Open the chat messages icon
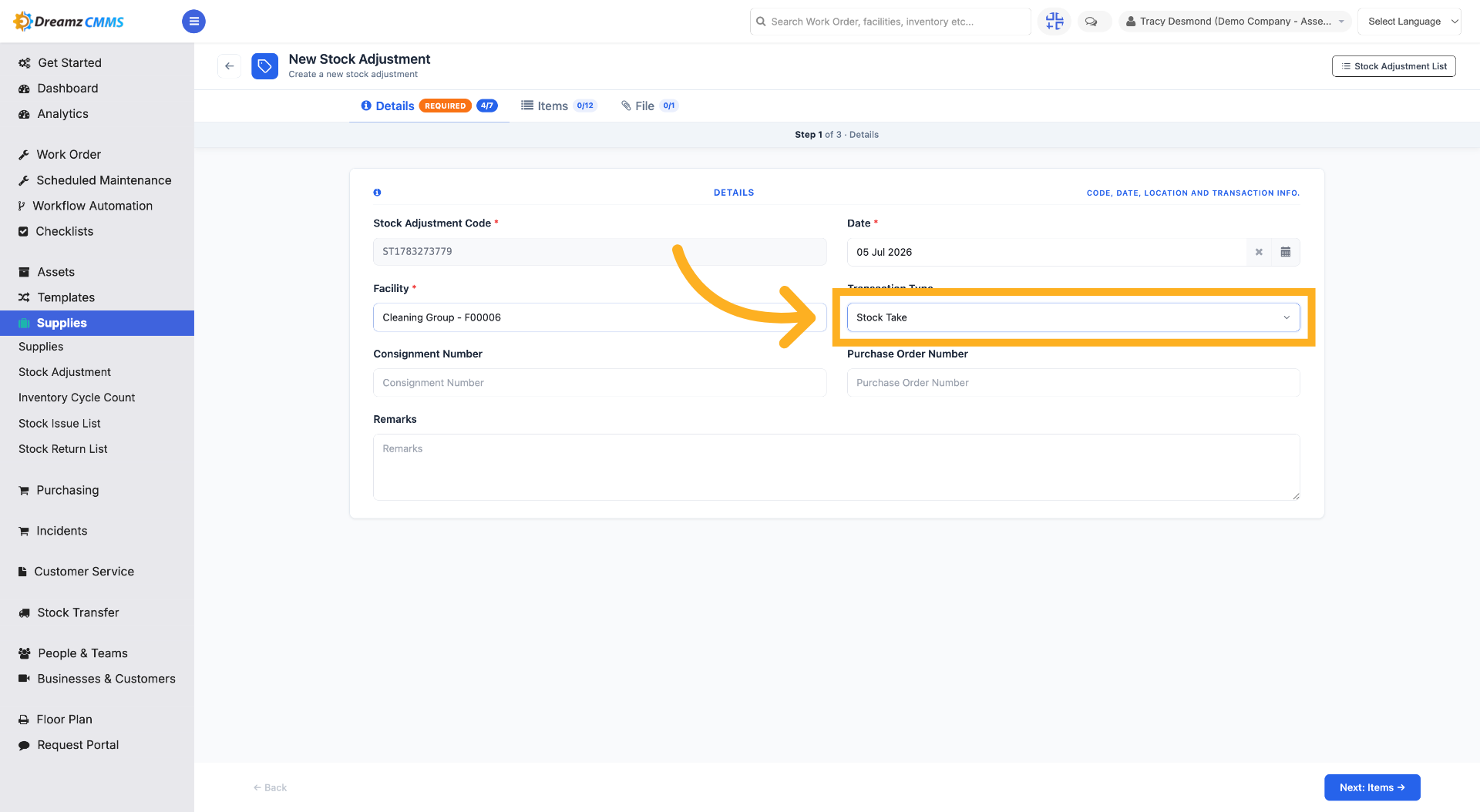The image size is (1480, 812). point(1091,22)
